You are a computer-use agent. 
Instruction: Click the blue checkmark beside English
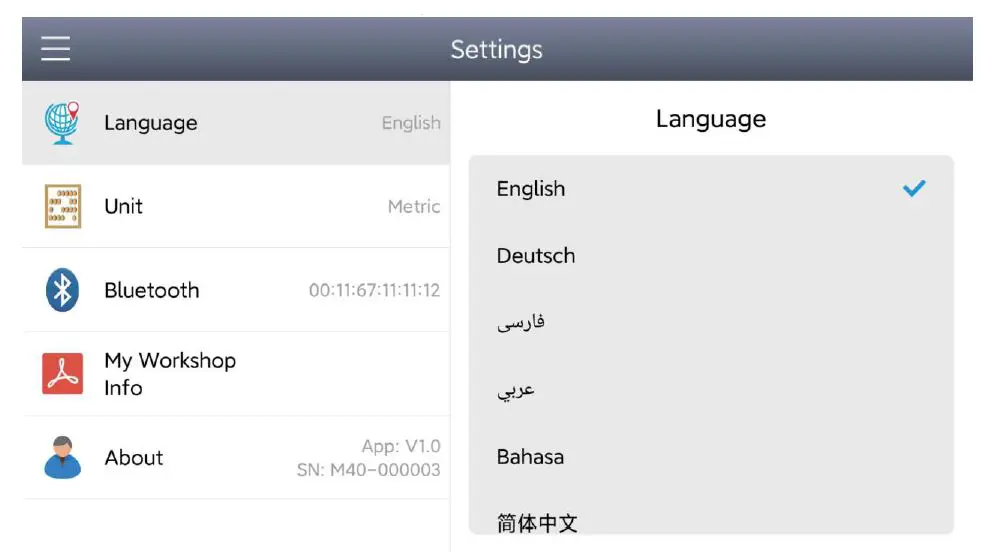point(913,188)
